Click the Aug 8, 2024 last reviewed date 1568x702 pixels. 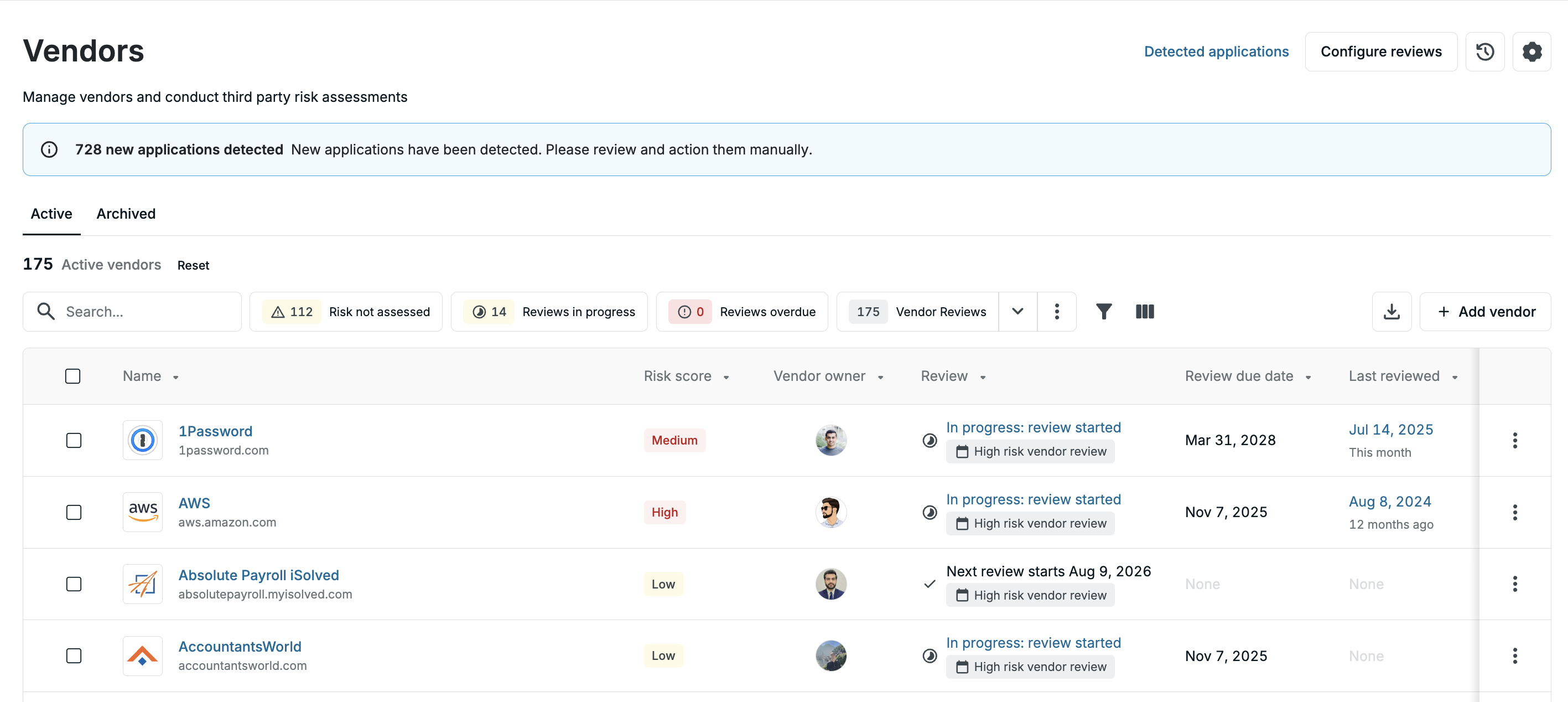pos(1390,501)
